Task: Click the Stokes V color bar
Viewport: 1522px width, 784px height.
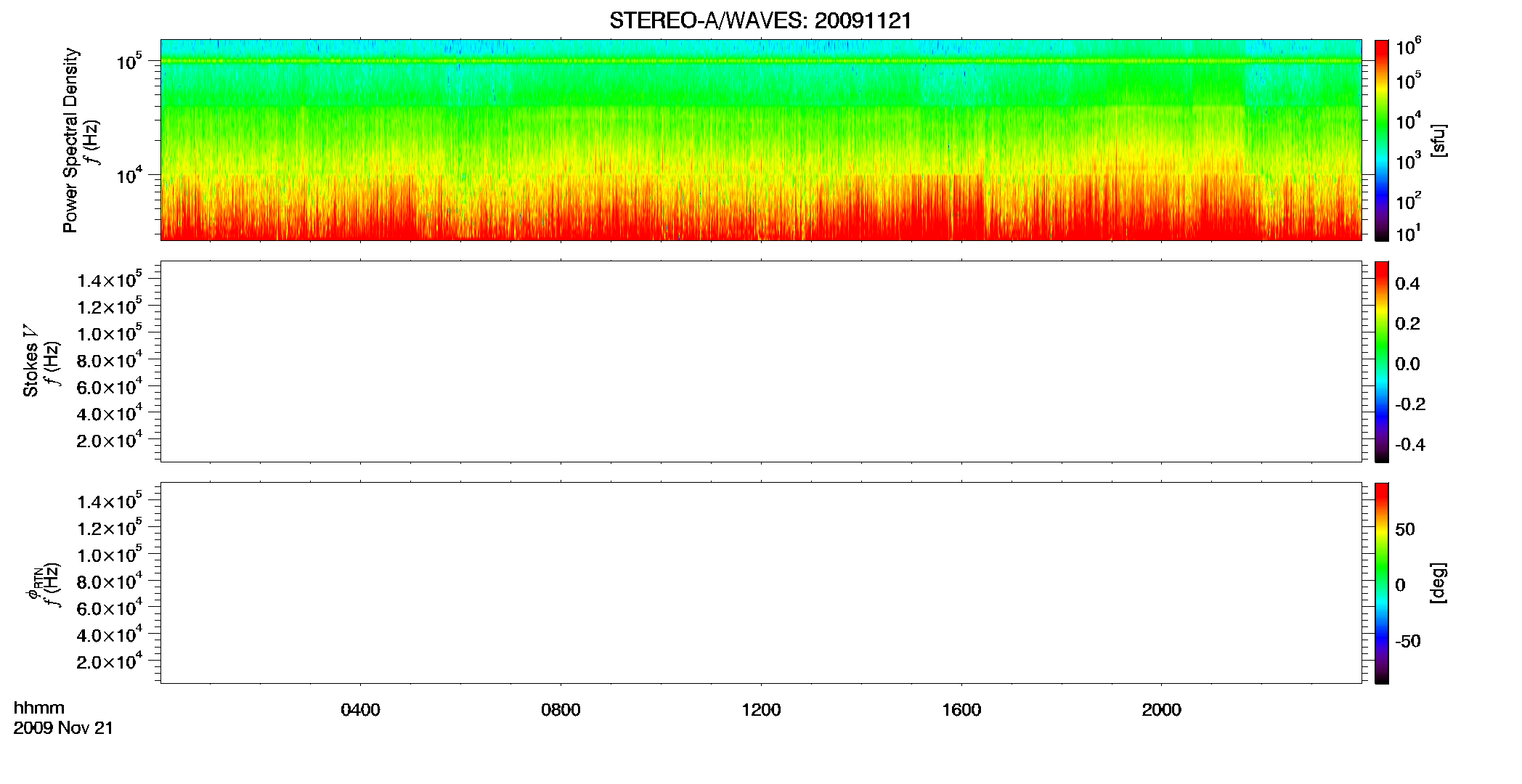Action: click(x=1382, y=362)
